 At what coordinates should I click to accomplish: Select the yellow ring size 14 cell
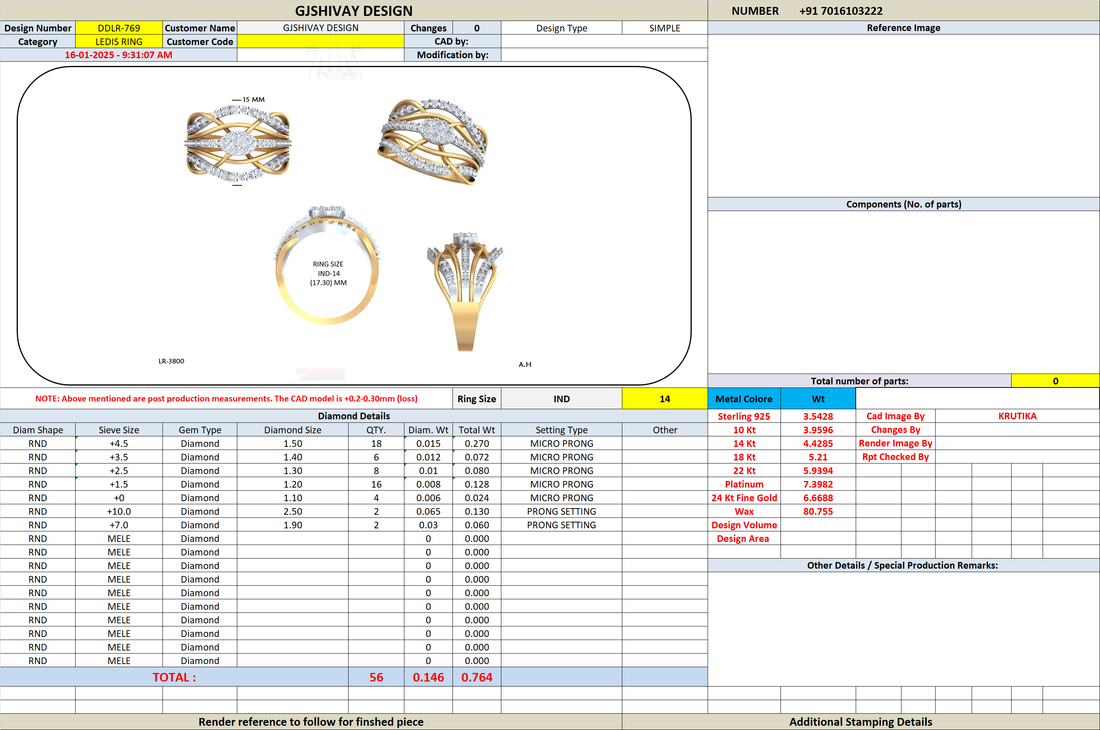tap(664, 398)
